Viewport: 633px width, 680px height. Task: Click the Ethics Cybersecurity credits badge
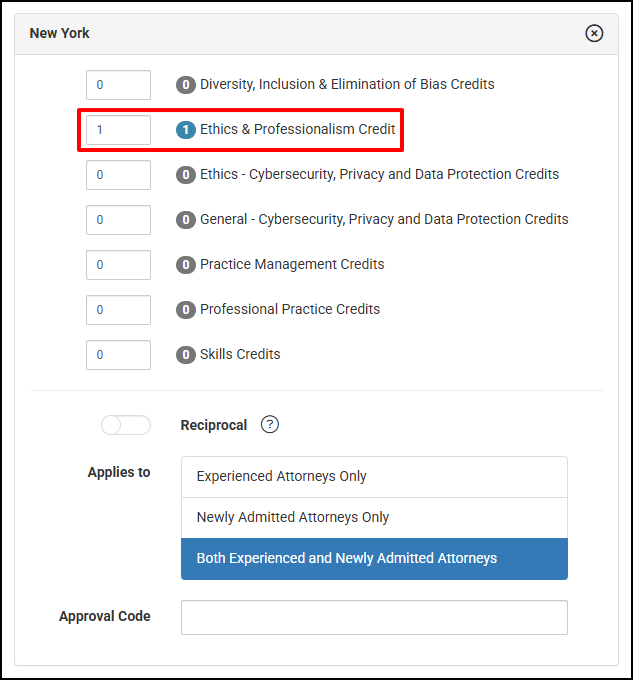click(x=186, y=175)
